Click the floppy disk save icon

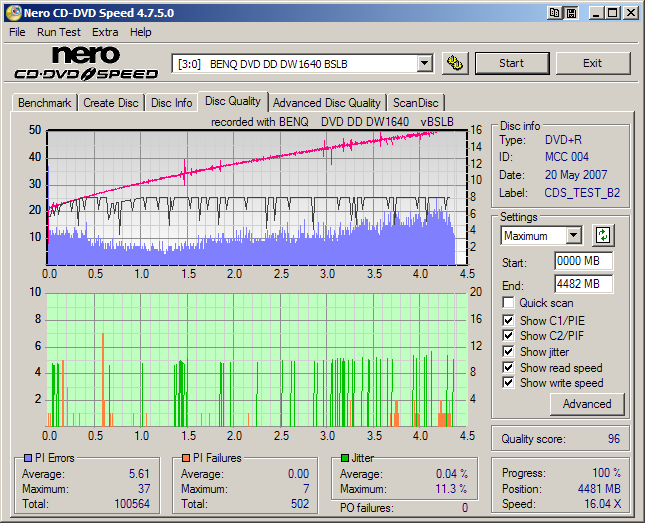coord(570,13)
